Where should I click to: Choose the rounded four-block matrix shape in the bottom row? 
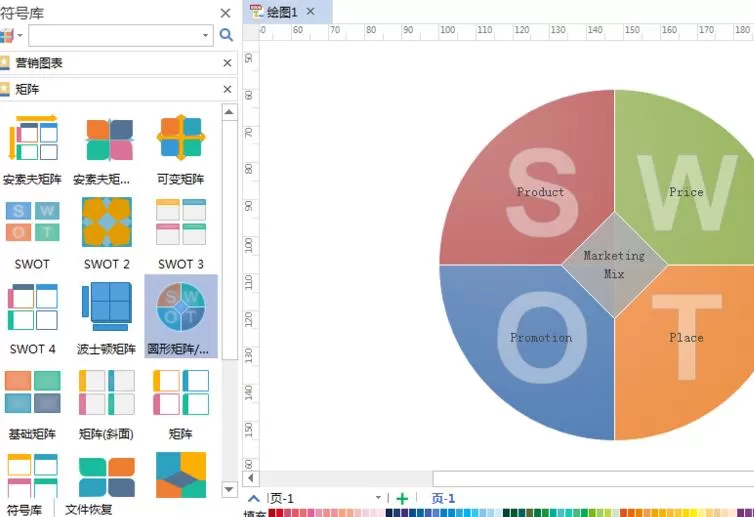click(x=107, y=477)
